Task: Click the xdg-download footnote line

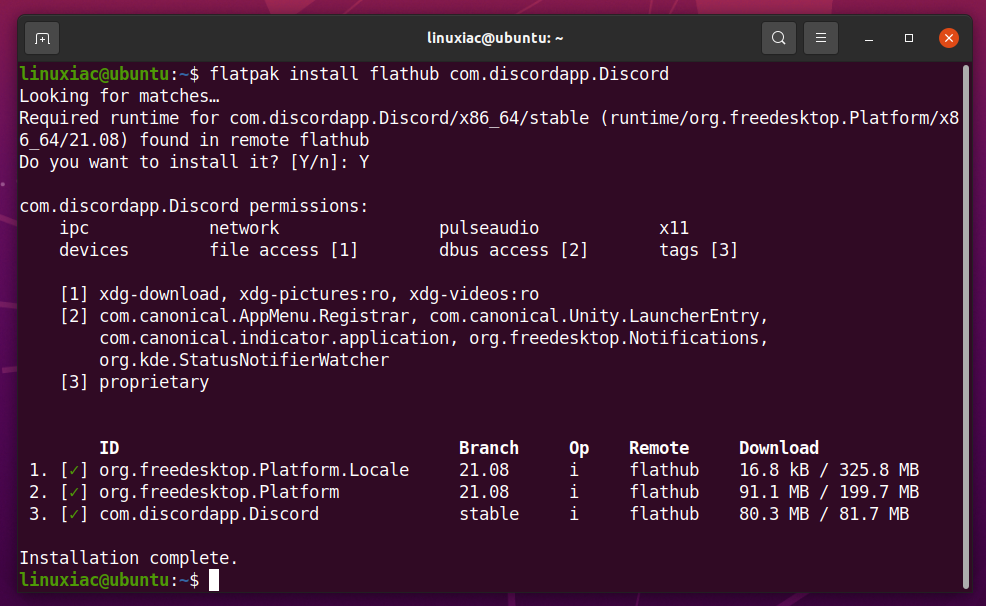Action: coord(299,294)
